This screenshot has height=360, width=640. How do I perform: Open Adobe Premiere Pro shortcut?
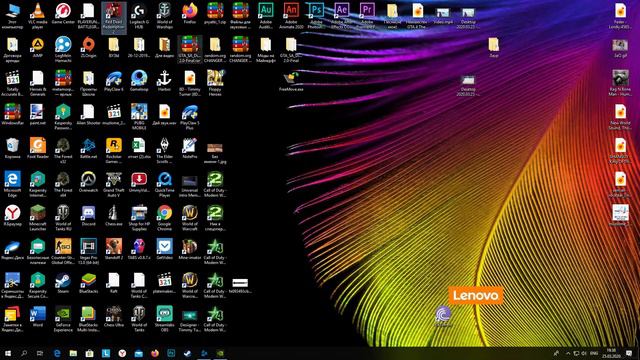(x=367, y=16)
